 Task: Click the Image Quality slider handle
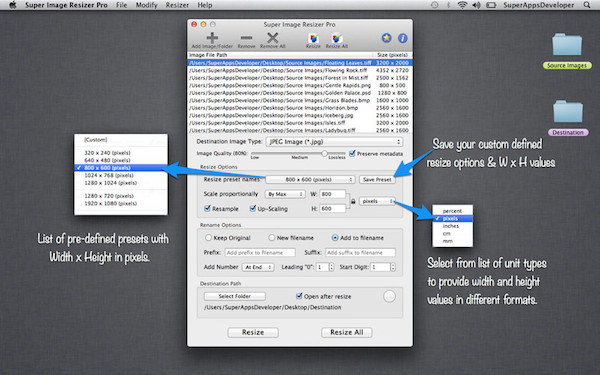(324, 153)
